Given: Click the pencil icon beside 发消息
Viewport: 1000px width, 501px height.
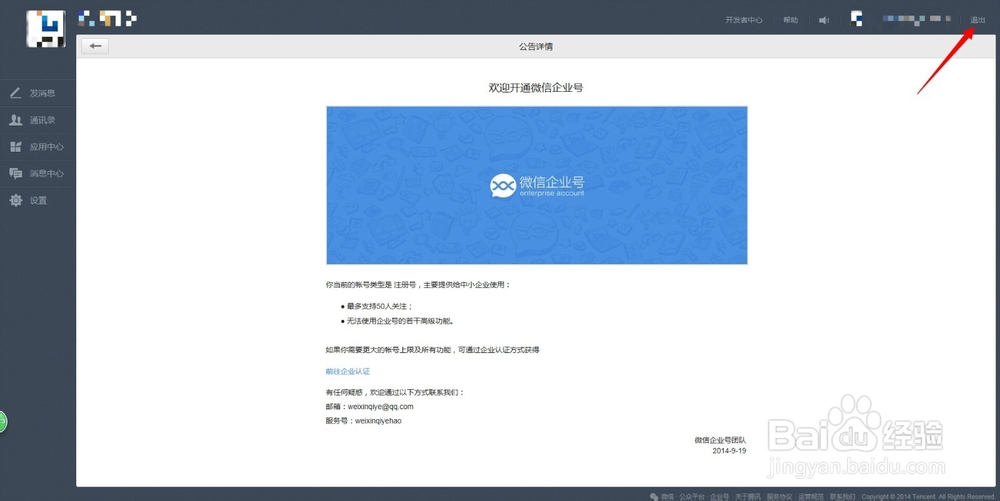Looking at the screenshot, I should pos(15,93).
